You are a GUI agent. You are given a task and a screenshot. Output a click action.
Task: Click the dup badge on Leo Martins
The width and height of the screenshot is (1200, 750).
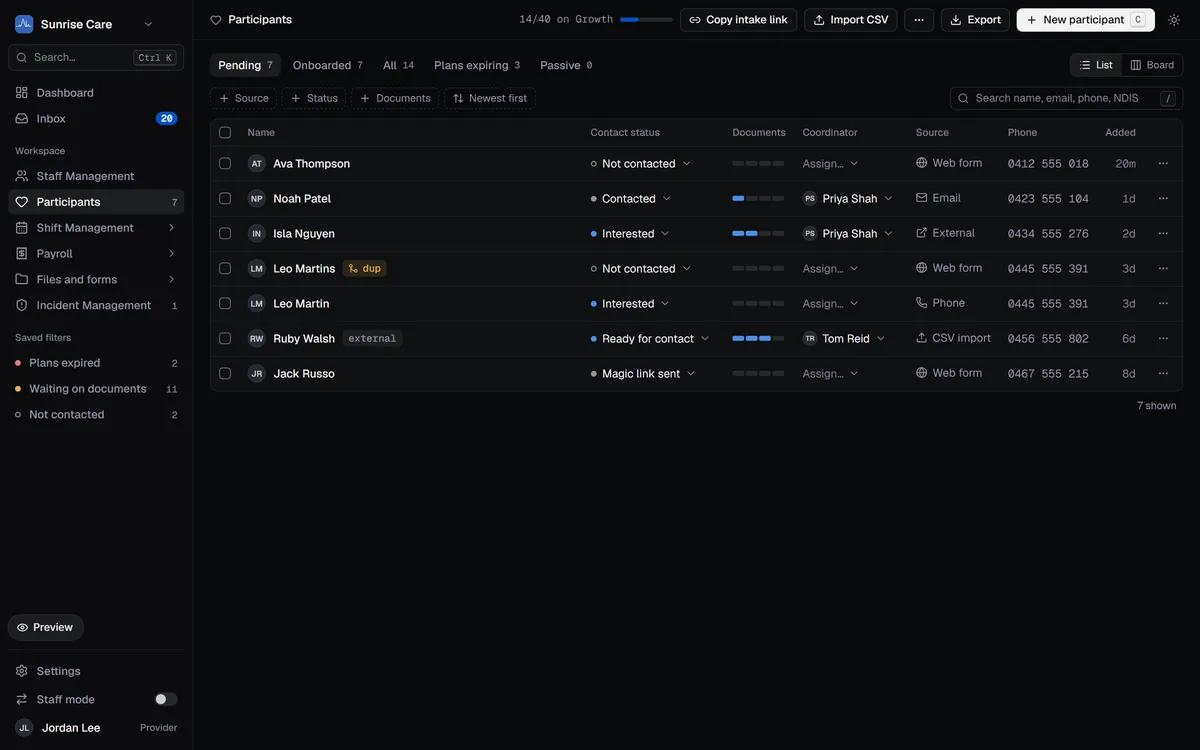pos(364,269)
